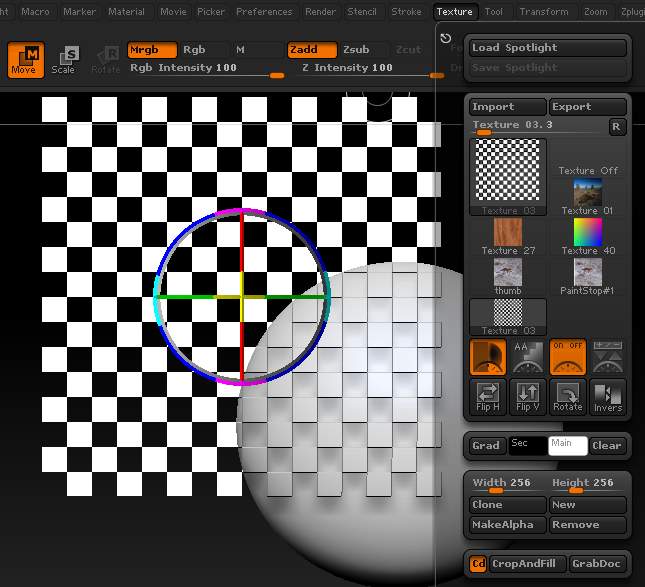This screenshot has height=587, width=645.
Task: Click the Grad button
Action: [x=487, y=446]
